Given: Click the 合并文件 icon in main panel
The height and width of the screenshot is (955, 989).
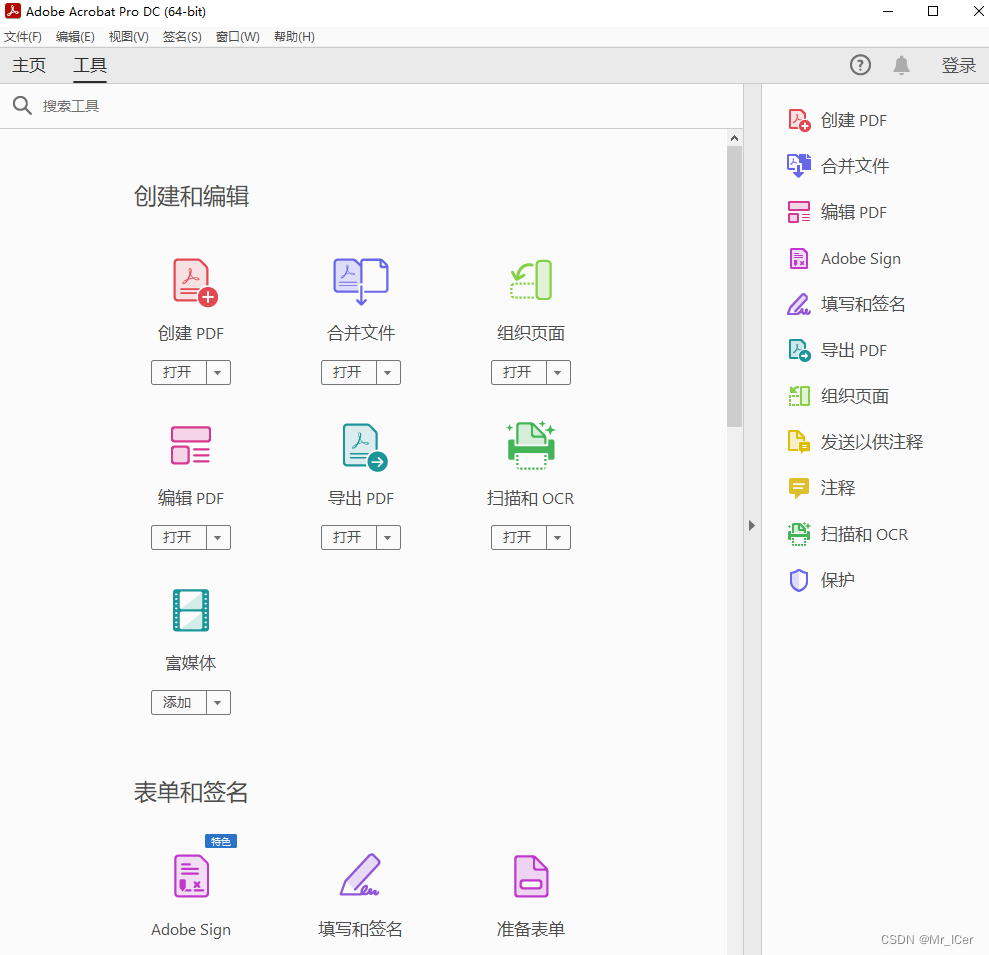Looking at the screenshot, I should pos(361,281).
